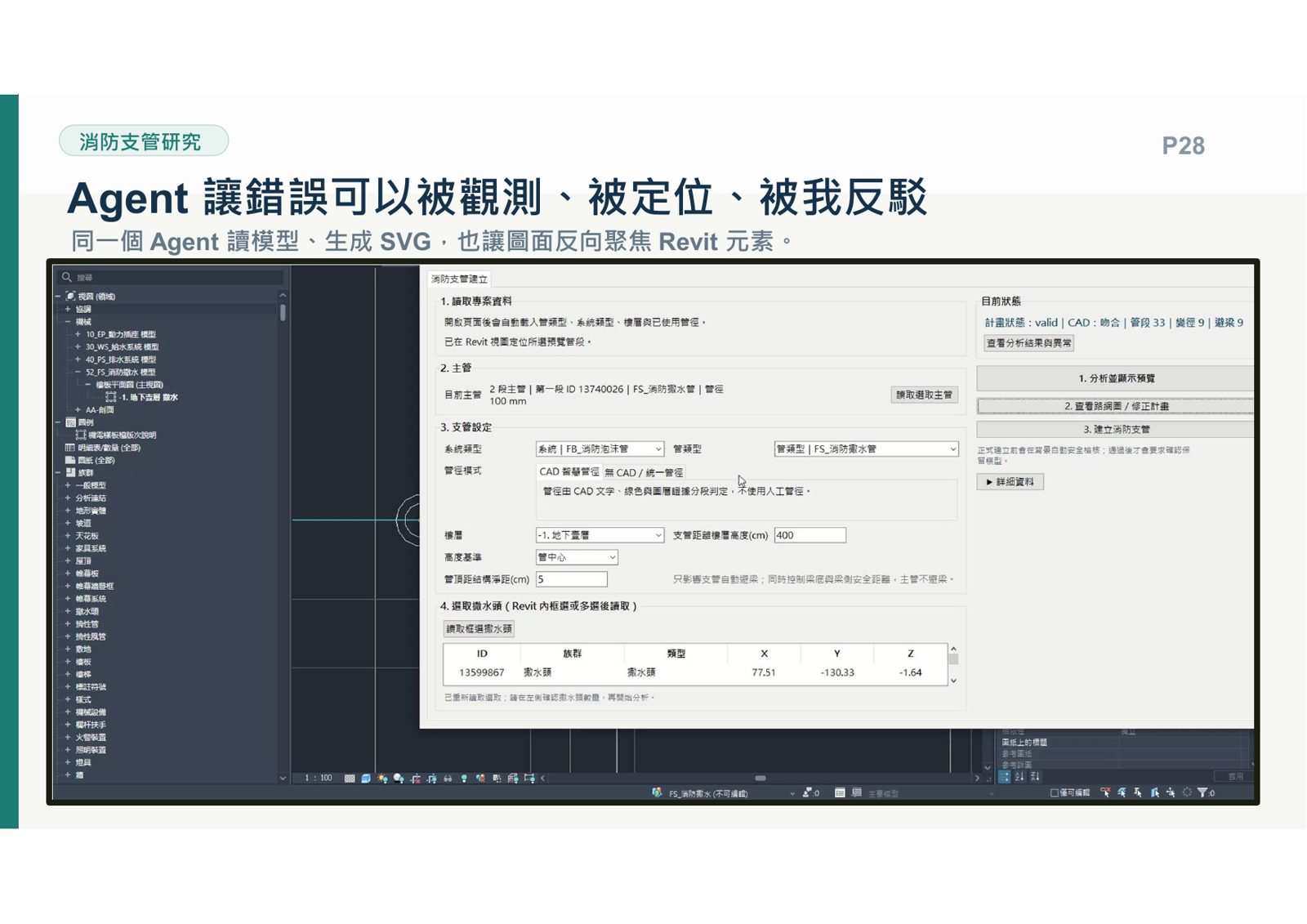The image size is (1307, 924).
Task: Click the 明細表/數量 table icon
Action: [x=70, y=448]
